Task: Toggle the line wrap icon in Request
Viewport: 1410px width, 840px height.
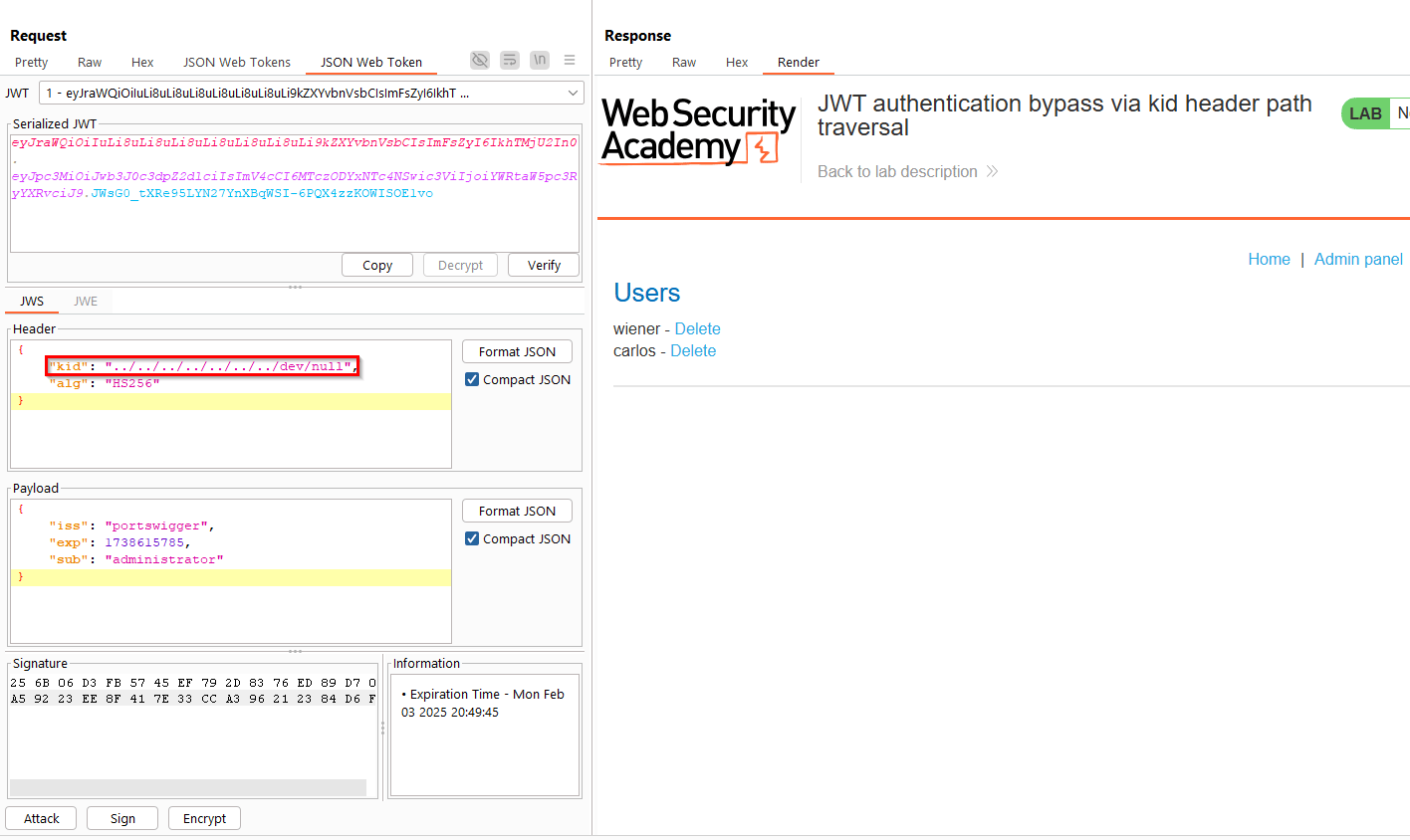Action: (510, 60)
